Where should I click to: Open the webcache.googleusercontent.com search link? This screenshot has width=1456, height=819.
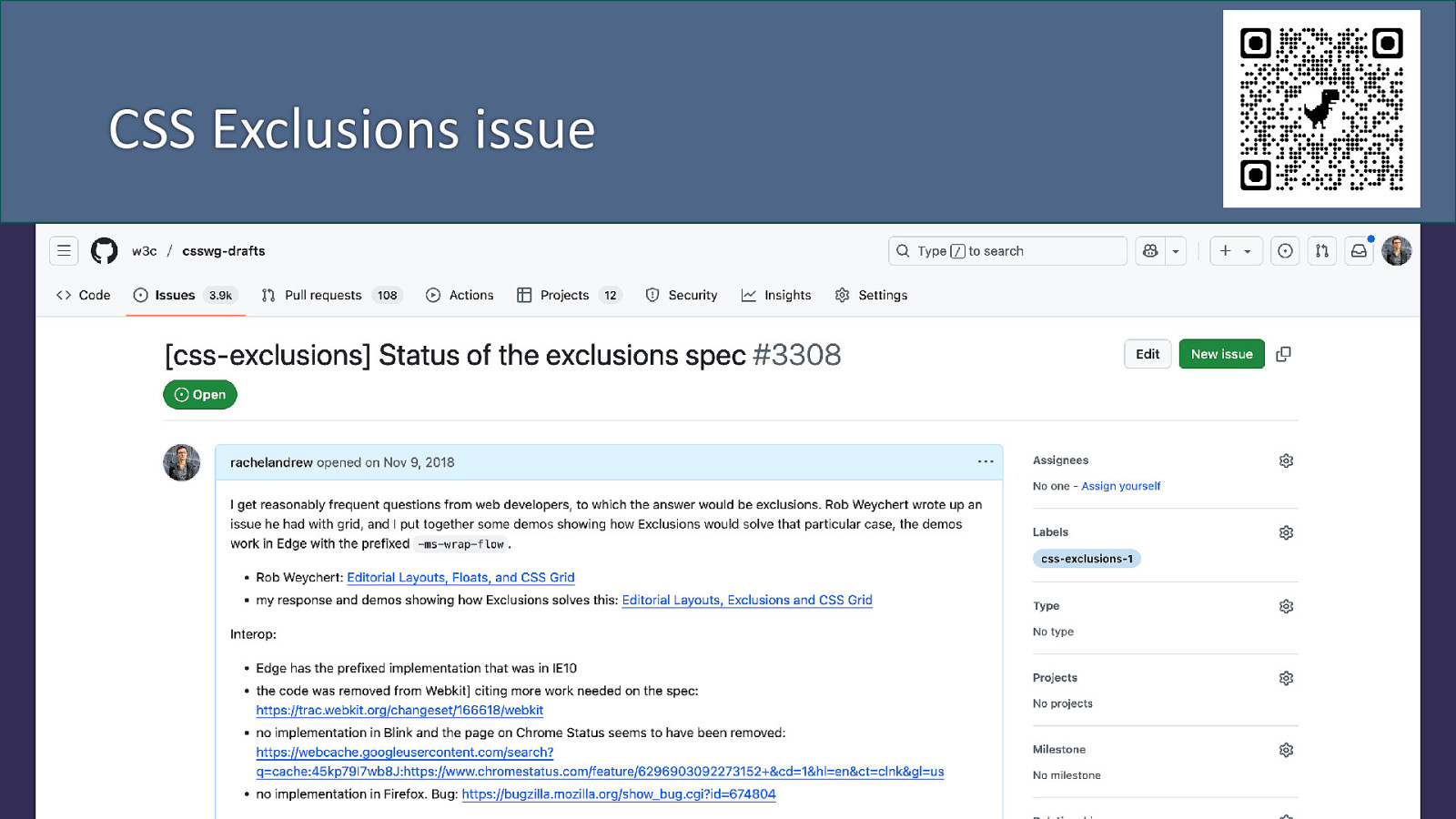600,762
